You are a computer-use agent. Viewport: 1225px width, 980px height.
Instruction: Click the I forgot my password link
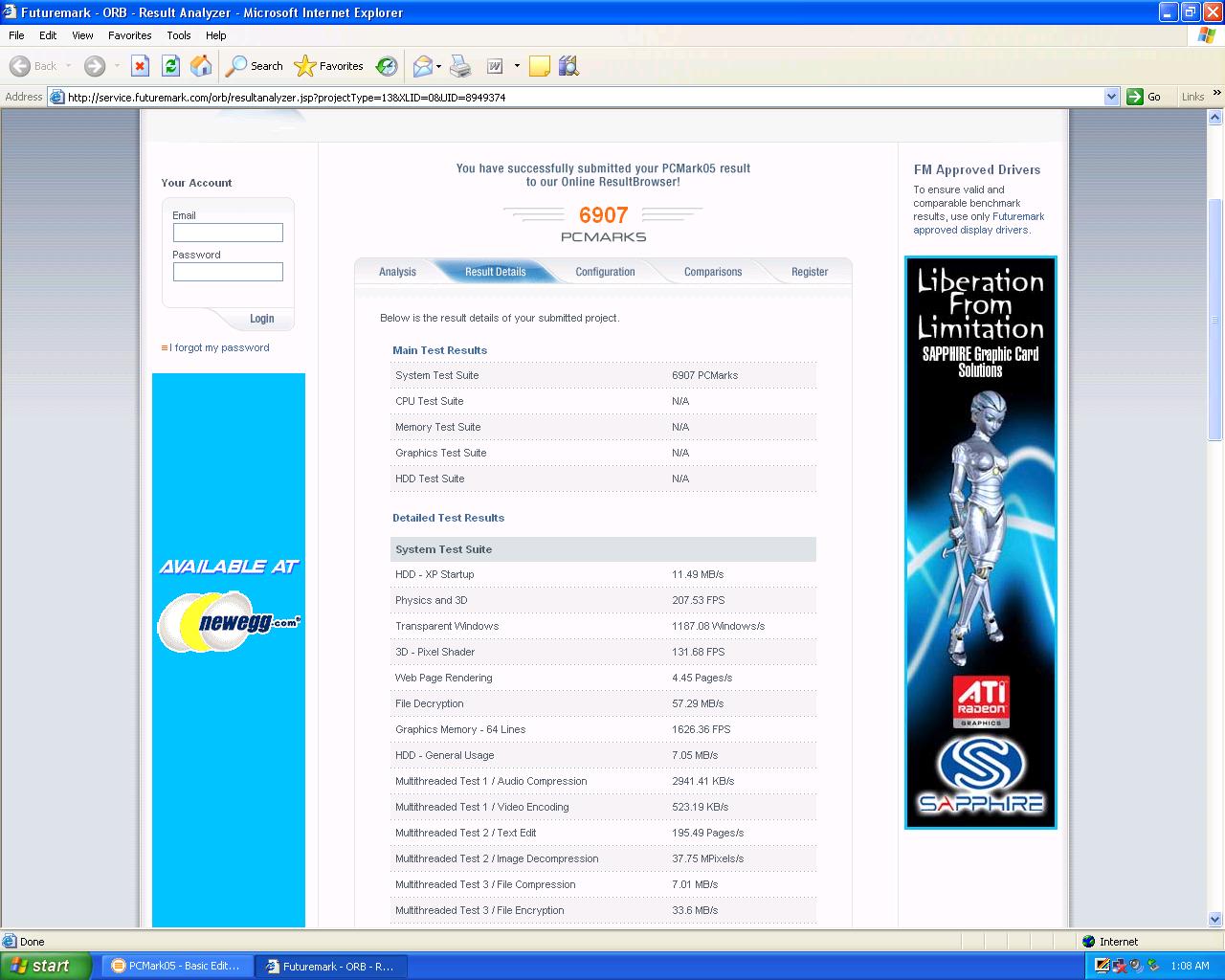click(x=219, y=347)
